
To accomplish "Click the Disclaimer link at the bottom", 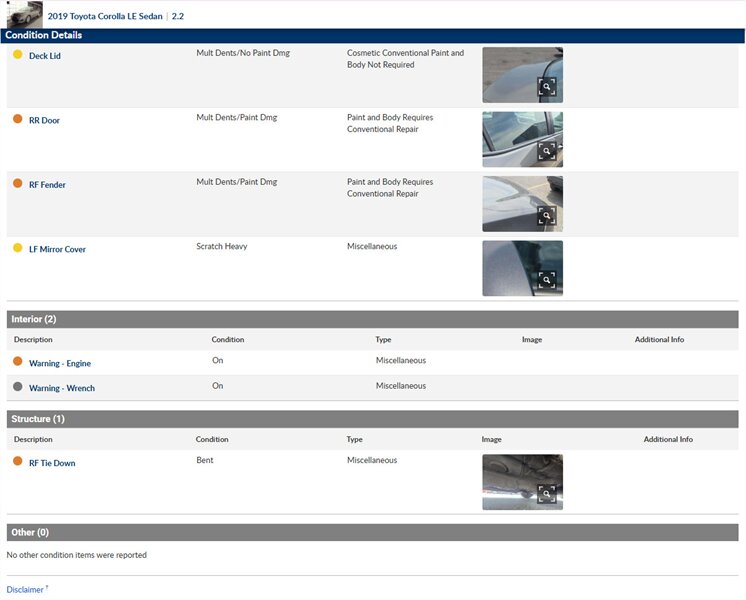I will coord(25,590).
